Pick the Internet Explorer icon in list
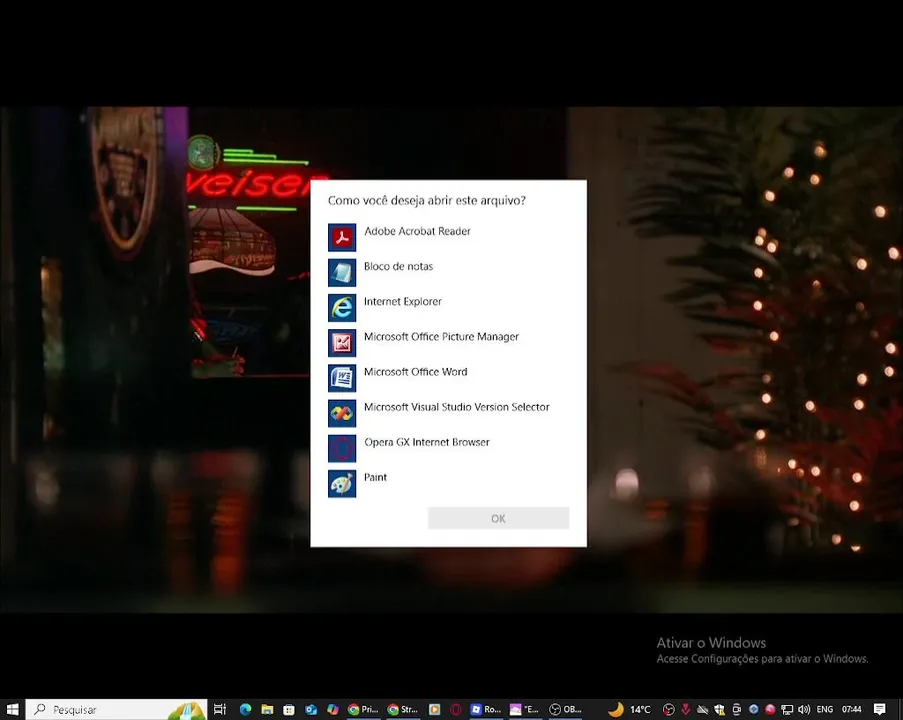The width and height of the screenshot is (903, 720). 342,308
